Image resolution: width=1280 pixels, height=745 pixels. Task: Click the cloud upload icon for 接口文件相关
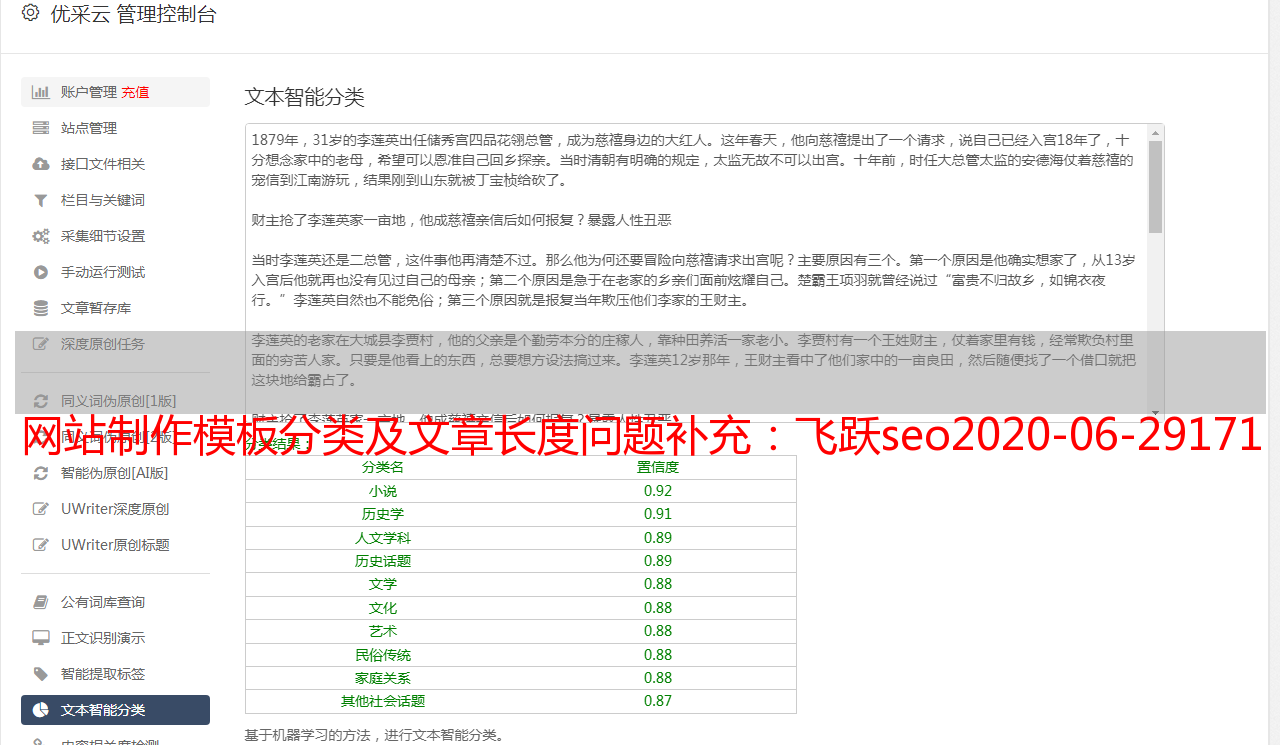(41, 164)
